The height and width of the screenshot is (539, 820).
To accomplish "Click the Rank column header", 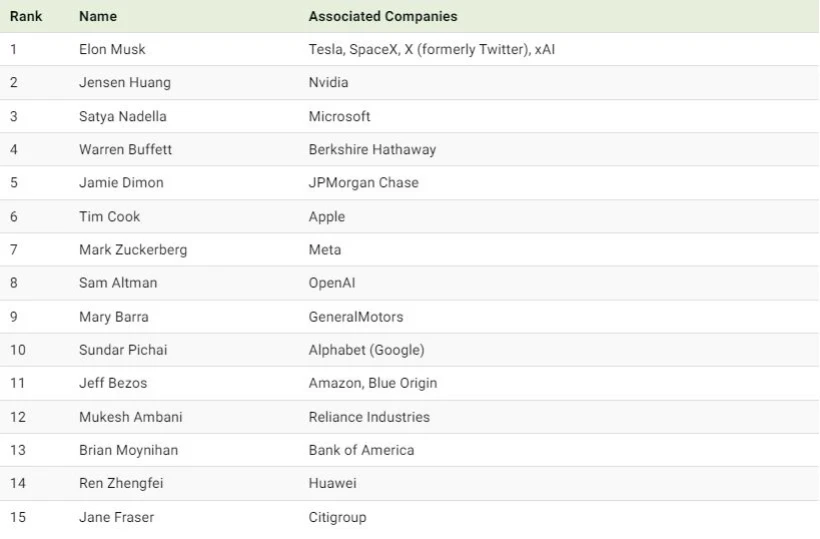I will point(25,17).
